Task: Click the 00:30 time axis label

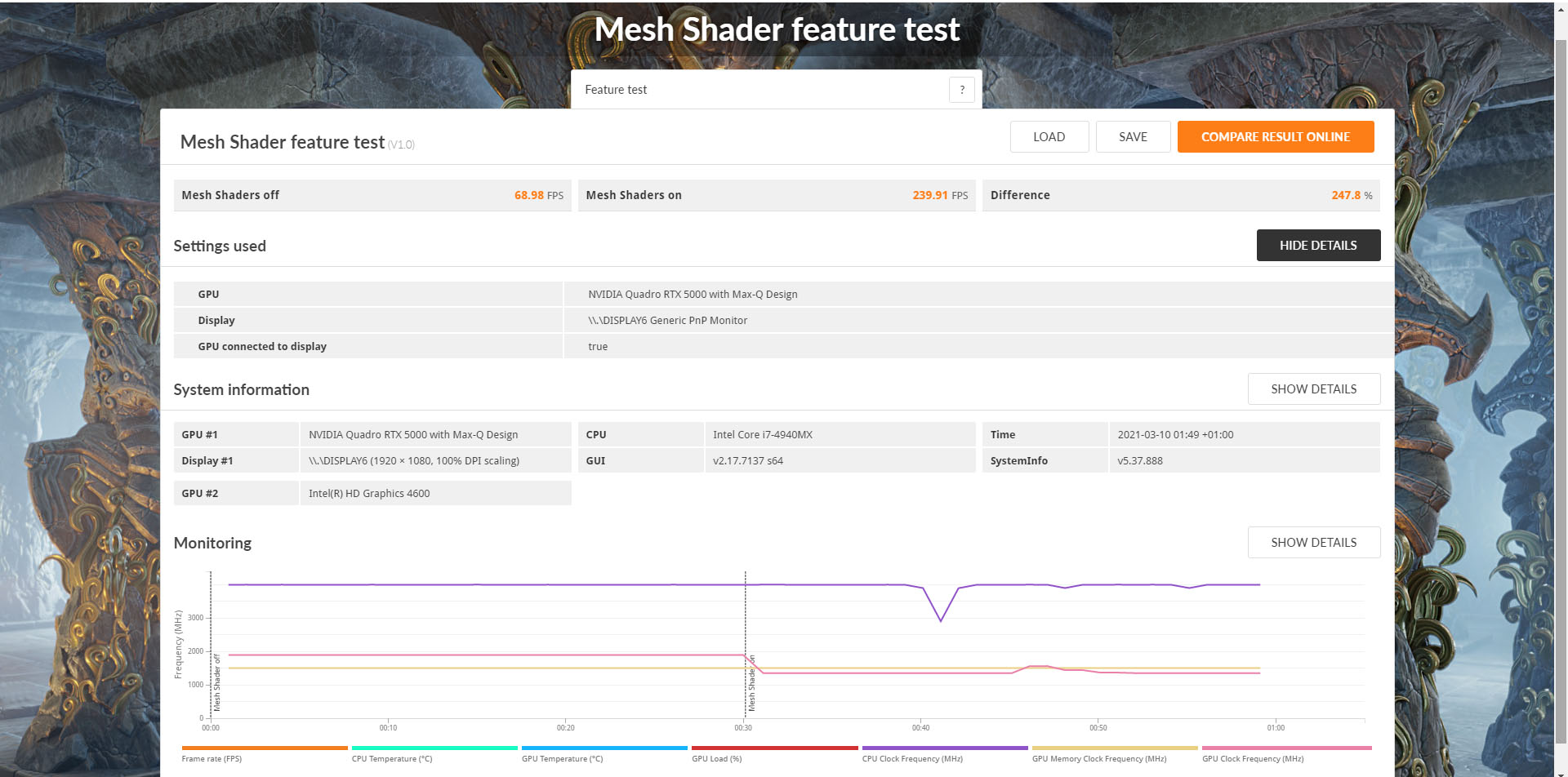Action: pyautogui.click(x=743, y=728)
